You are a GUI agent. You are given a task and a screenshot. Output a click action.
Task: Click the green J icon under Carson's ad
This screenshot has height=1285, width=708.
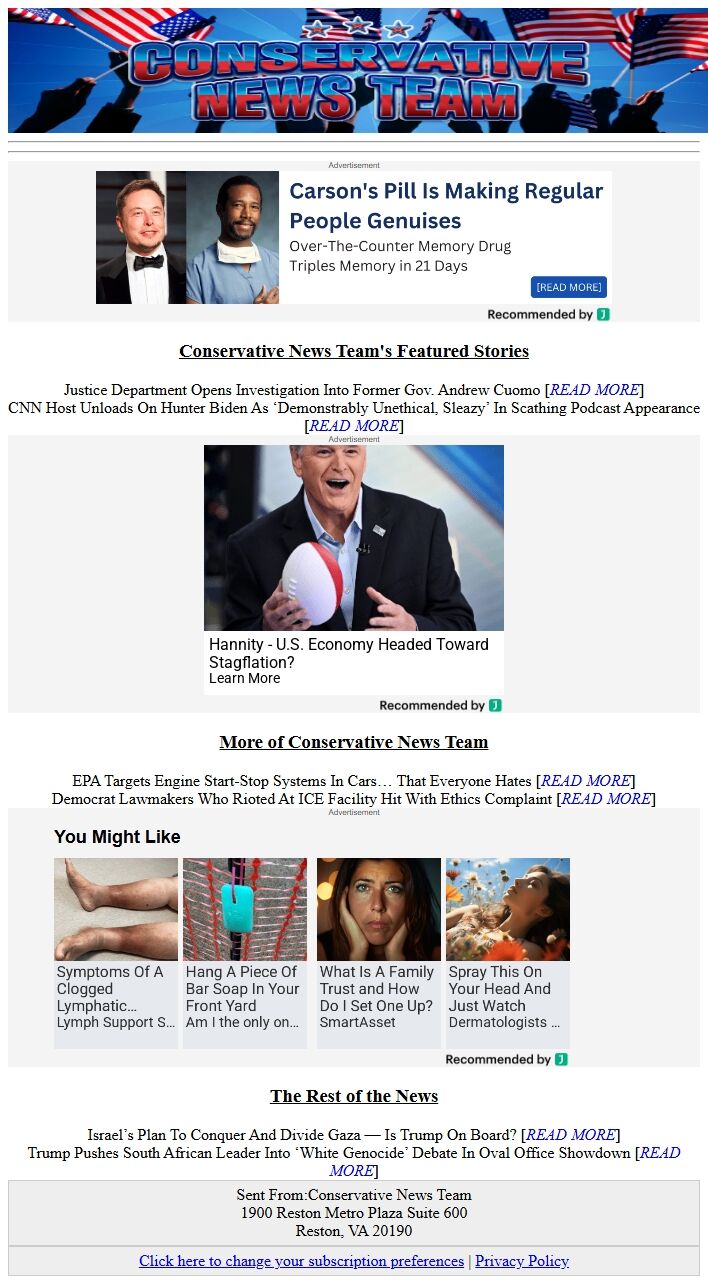click(x=603, y=314)
